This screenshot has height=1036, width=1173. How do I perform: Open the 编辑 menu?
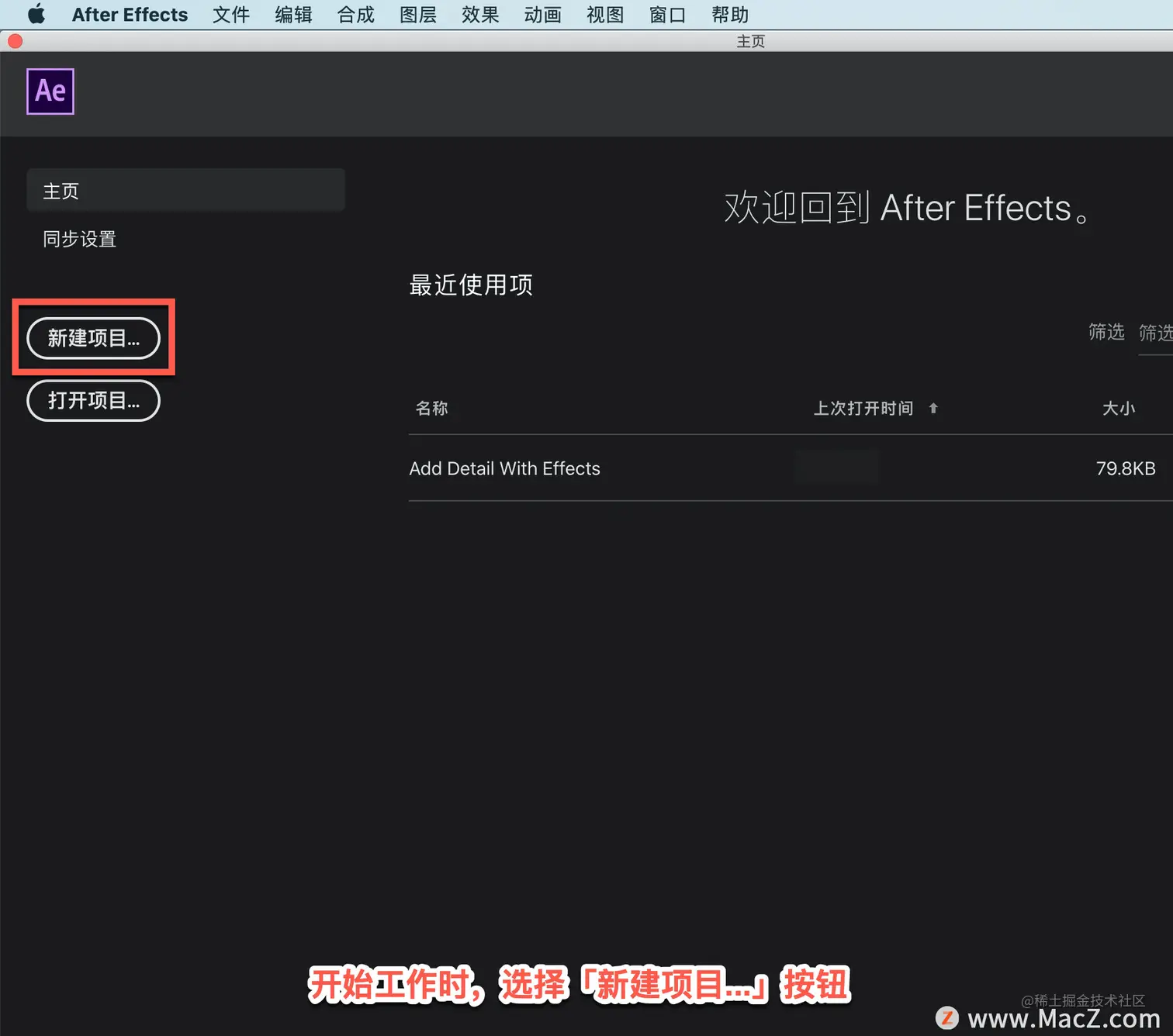pyautogui.click(x=293, y=14)
